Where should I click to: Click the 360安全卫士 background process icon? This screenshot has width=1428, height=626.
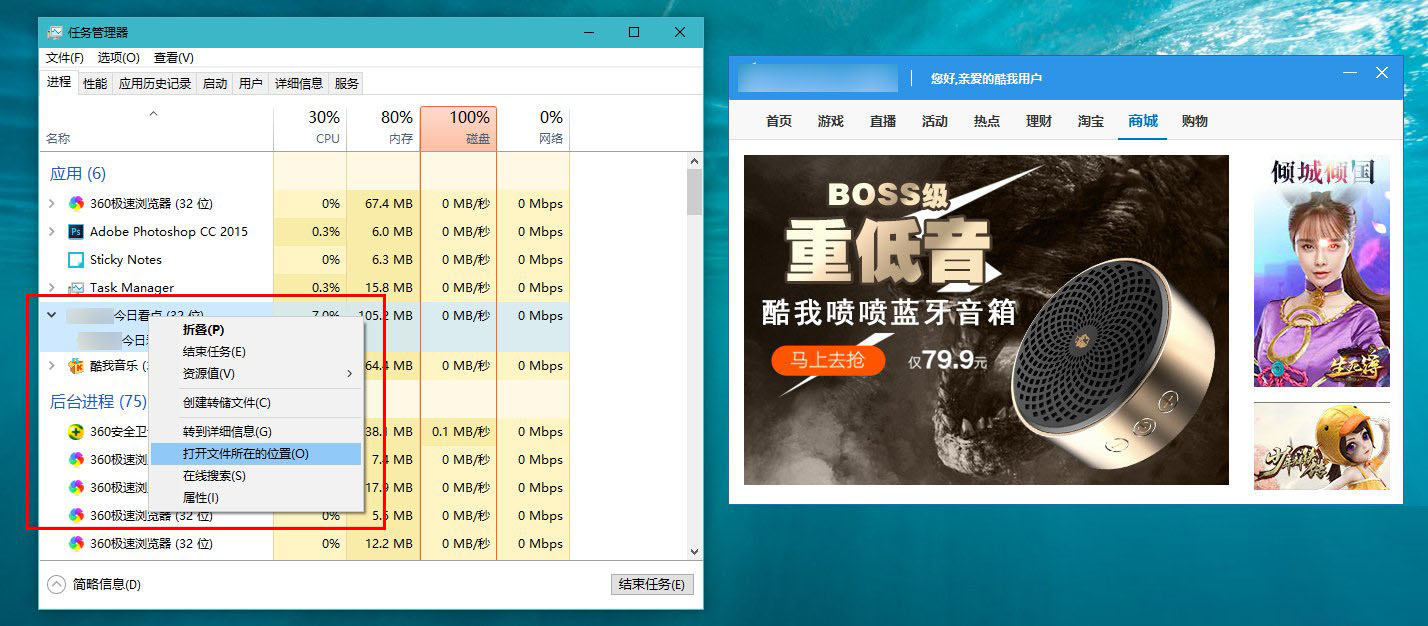point(75,432)
